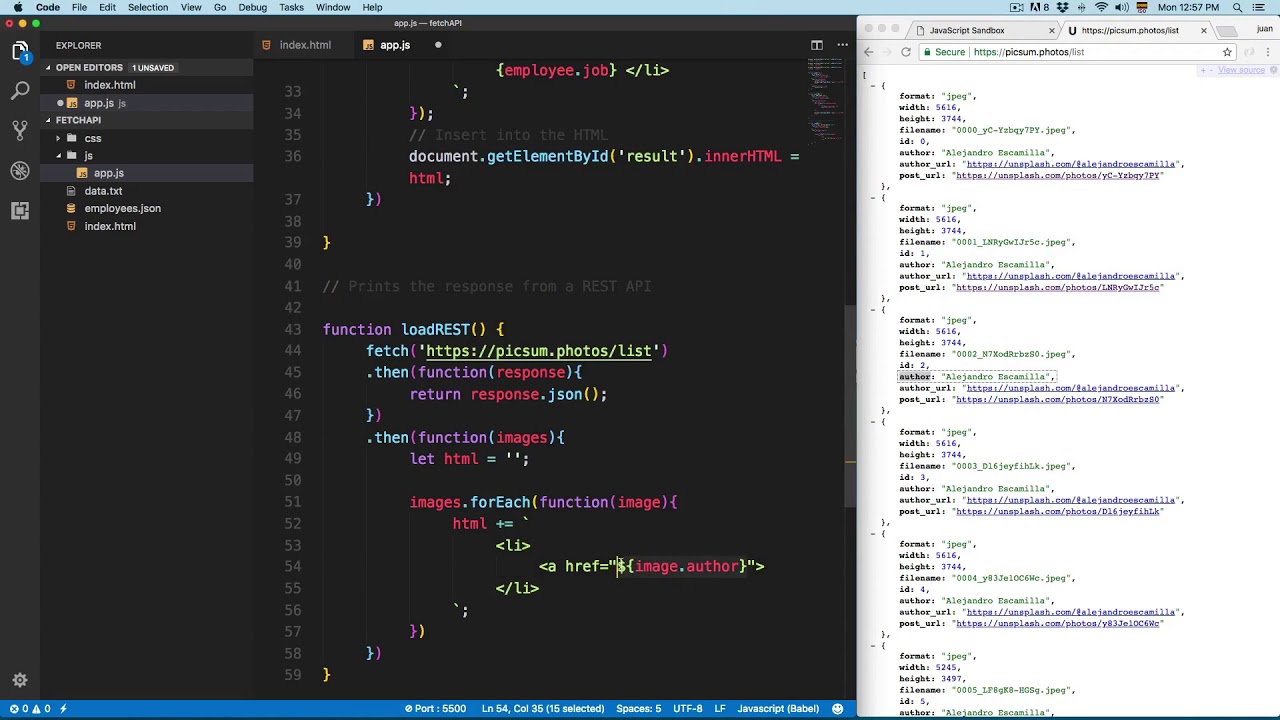Split the editor with the layout icon
This screenshot has width=1280, height=720.
click(x=817, y=45)
